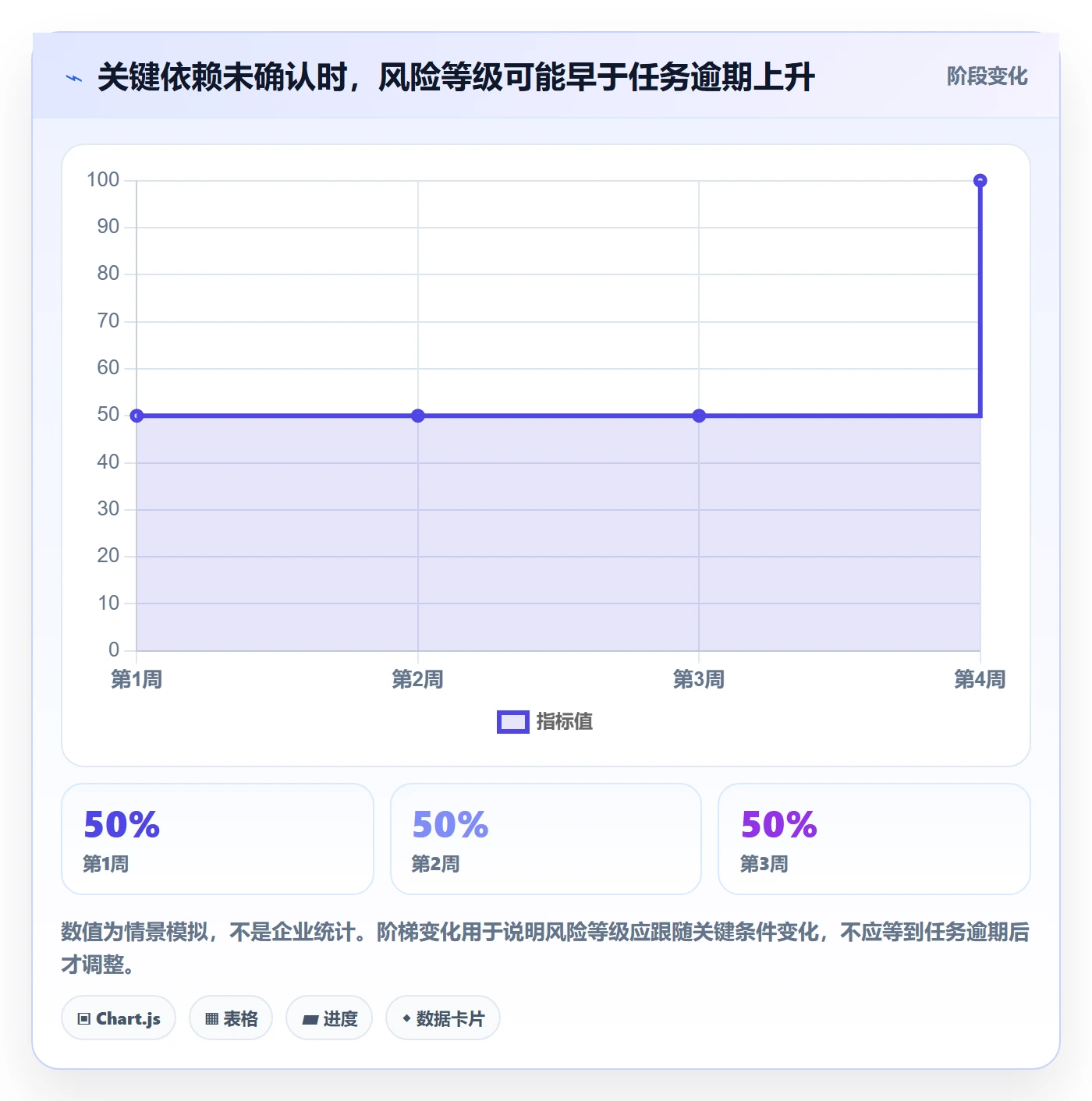Click the Chart.js chip square icon
The height and width of the screenshot is (1101, 1092).
click(x=84, y=1019)
